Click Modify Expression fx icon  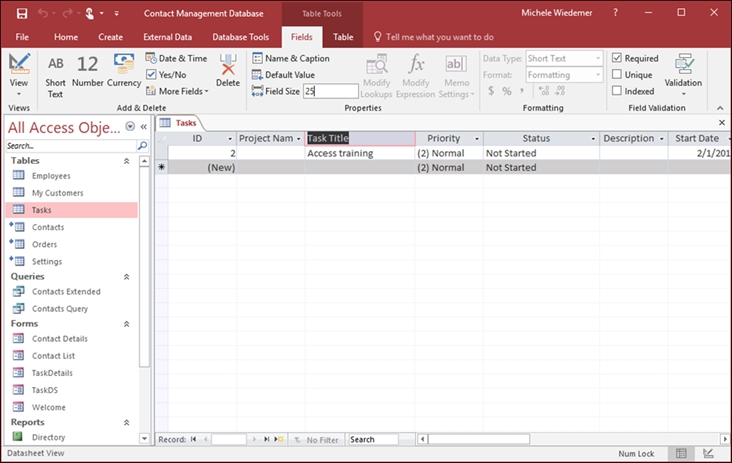[x=415, y=63]
